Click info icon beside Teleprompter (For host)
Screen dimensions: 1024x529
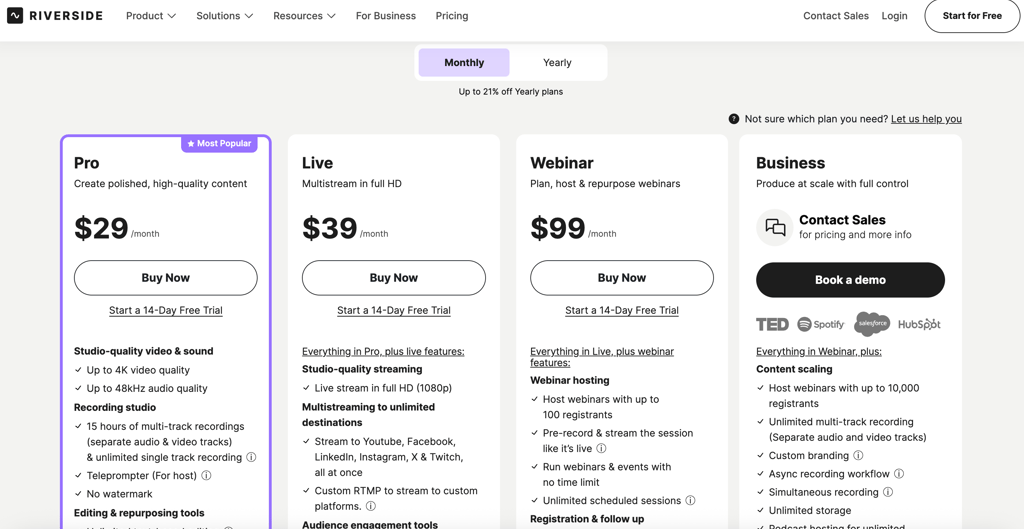coord(206,476)
